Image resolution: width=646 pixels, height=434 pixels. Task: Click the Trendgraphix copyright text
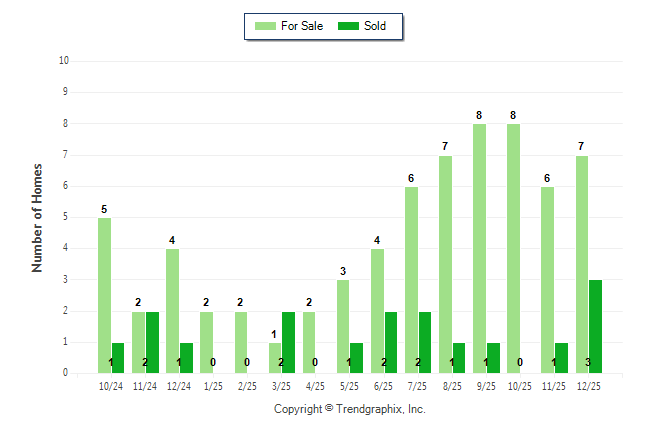pyautogui.click(x=350, y=409)
